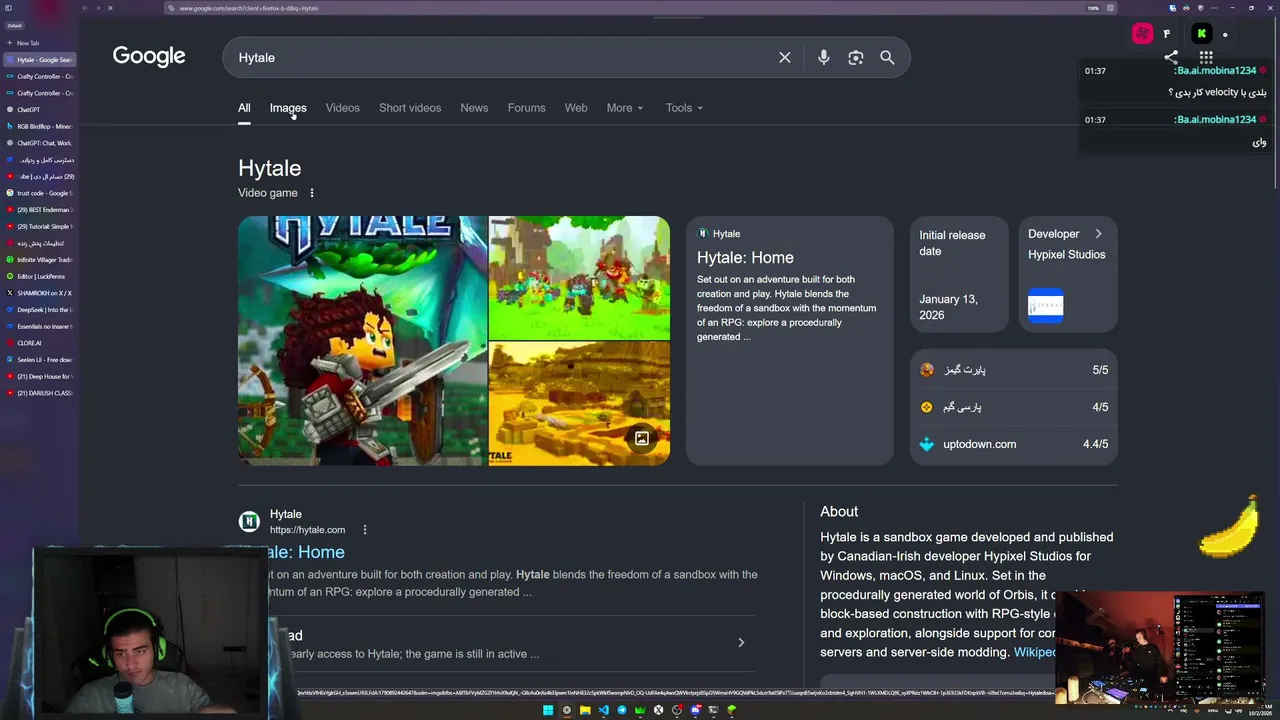Open the Hypixel Studios developer logo
Screen dimensions: 1280x720
[1046, 305]
